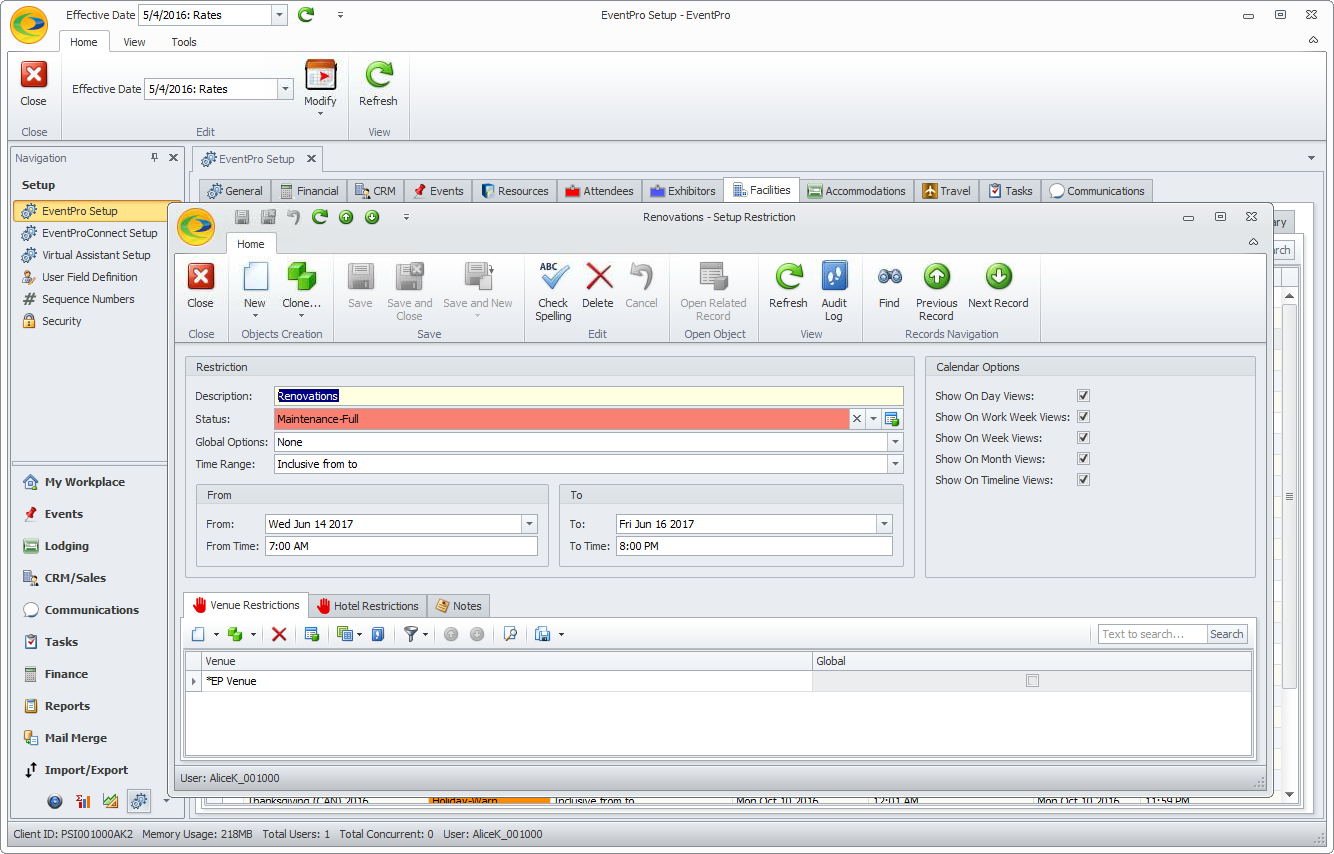Open Effective Date dropdown in title bar
This screenshot has width=1334, height=854.
click(x=279, y=15)
